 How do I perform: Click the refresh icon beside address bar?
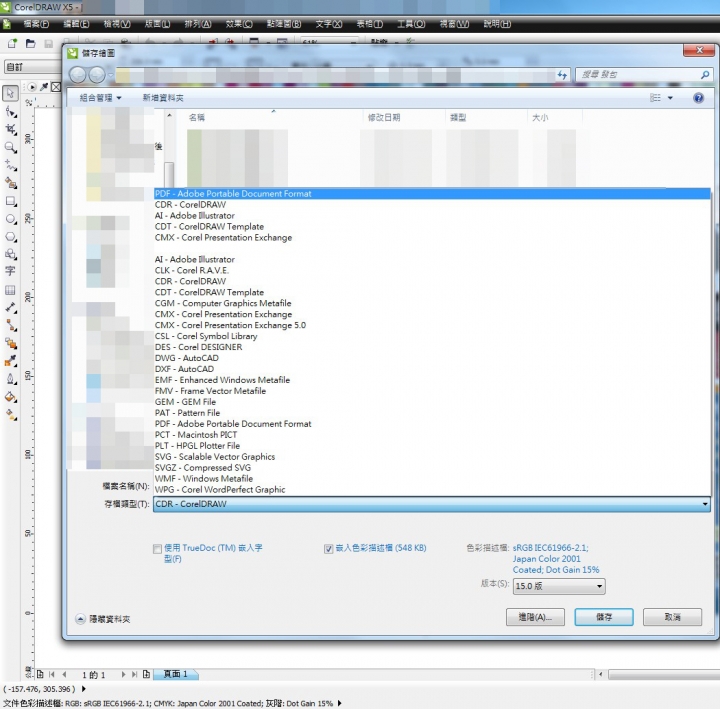point(562,75)
